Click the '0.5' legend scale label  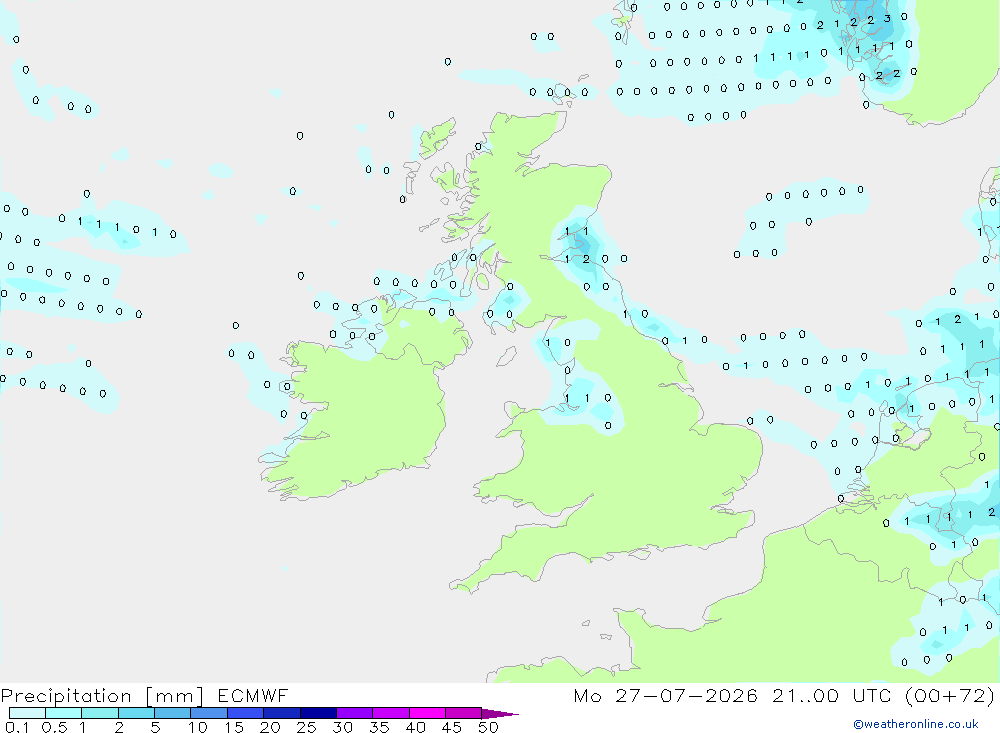[x=54, y=727]
